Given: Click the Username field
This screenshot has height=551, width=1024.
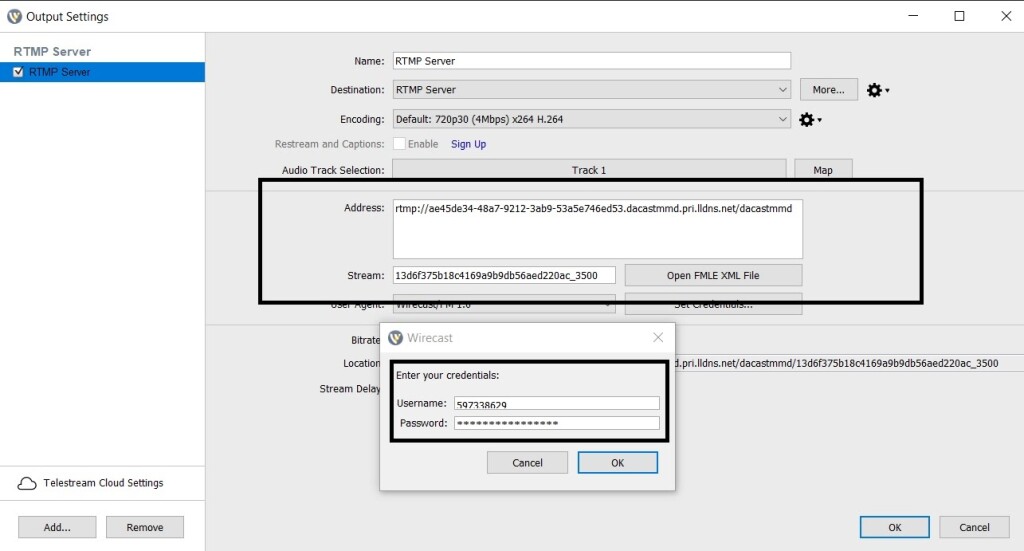Looking at the screenshot, I should pyautogui.click(x=557, y=403).
